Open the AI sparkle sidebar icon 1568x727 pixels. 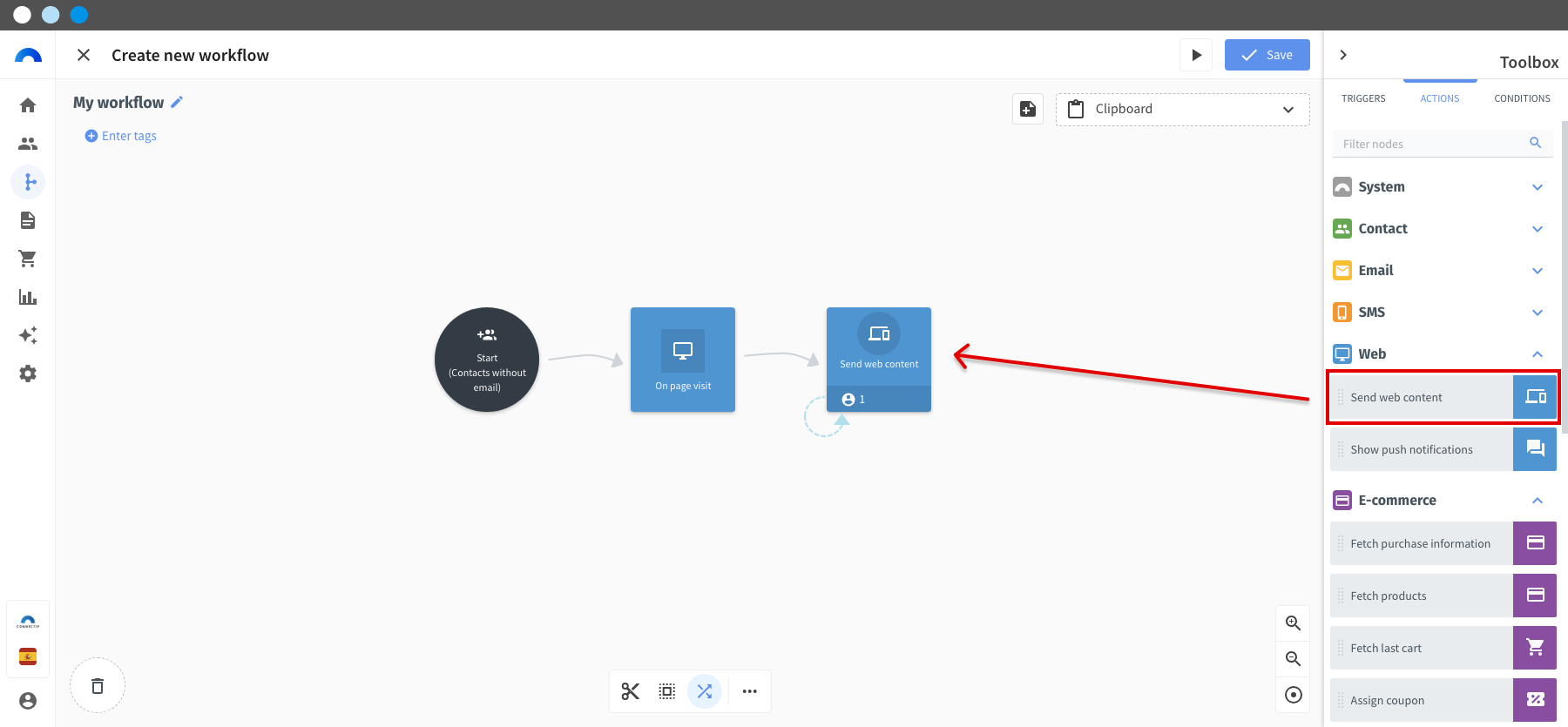(28, 335)
